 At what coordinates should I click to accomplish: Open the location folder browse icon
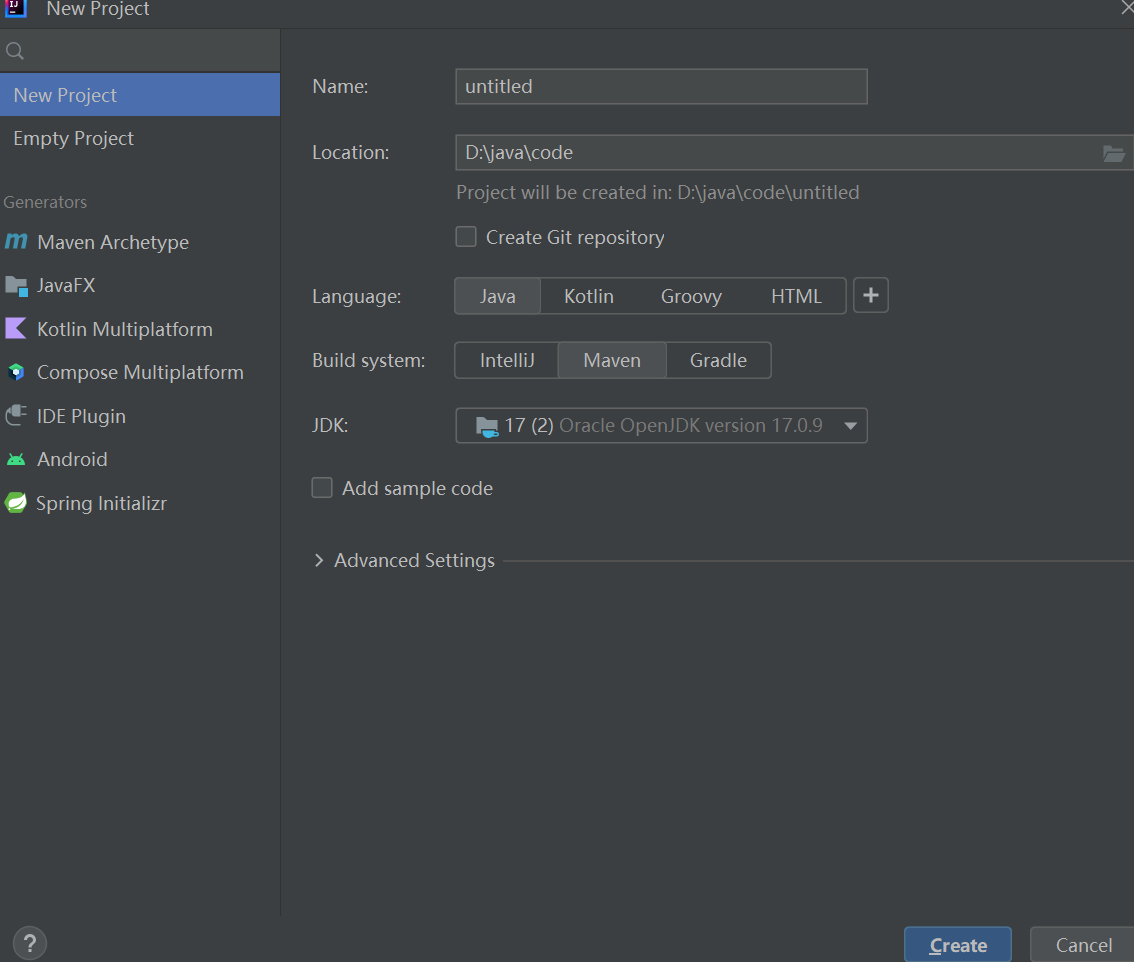coord(1113,153)
